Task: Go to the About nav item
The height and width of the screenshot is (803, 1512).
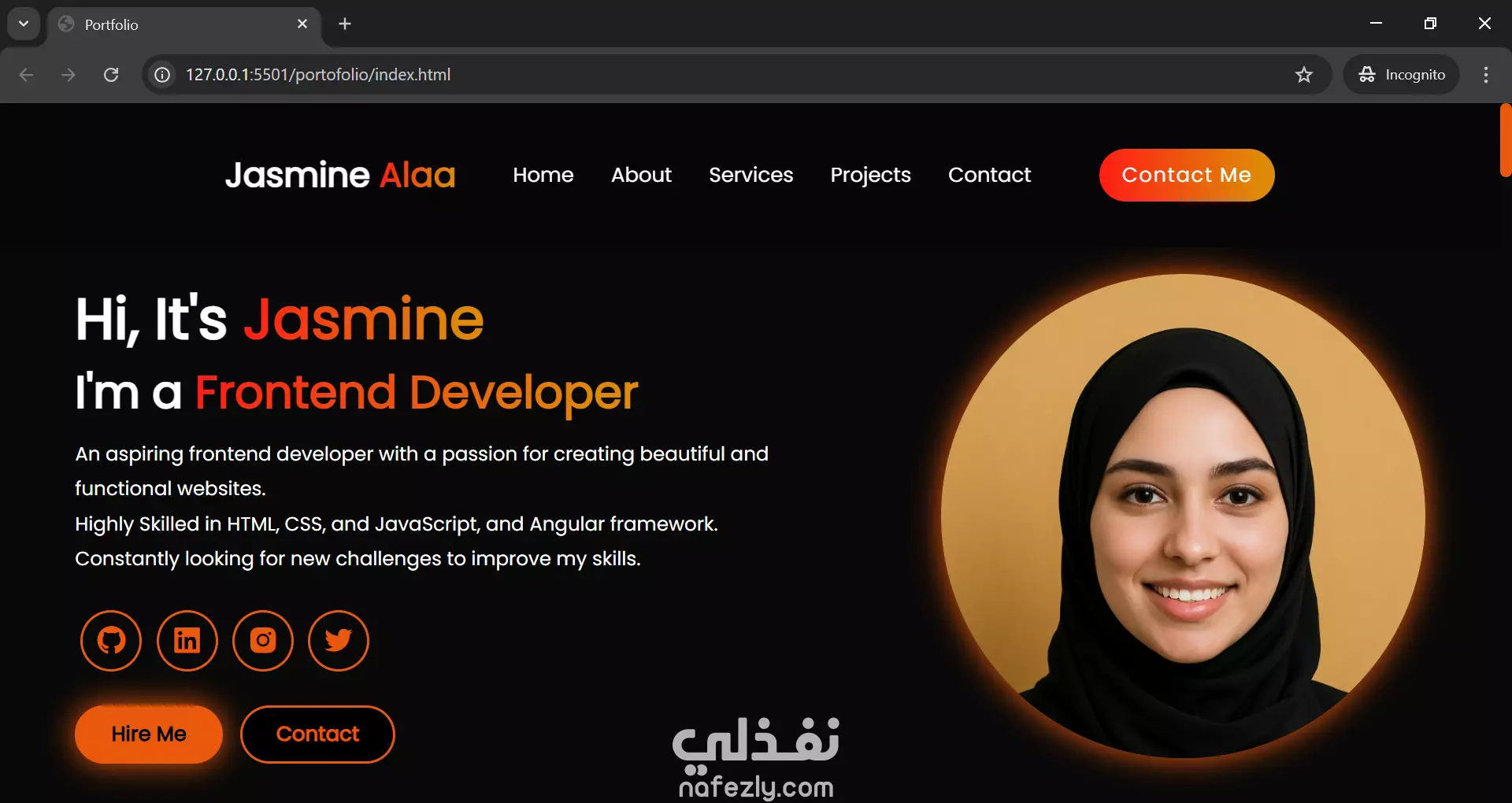Action: point(641,175)
